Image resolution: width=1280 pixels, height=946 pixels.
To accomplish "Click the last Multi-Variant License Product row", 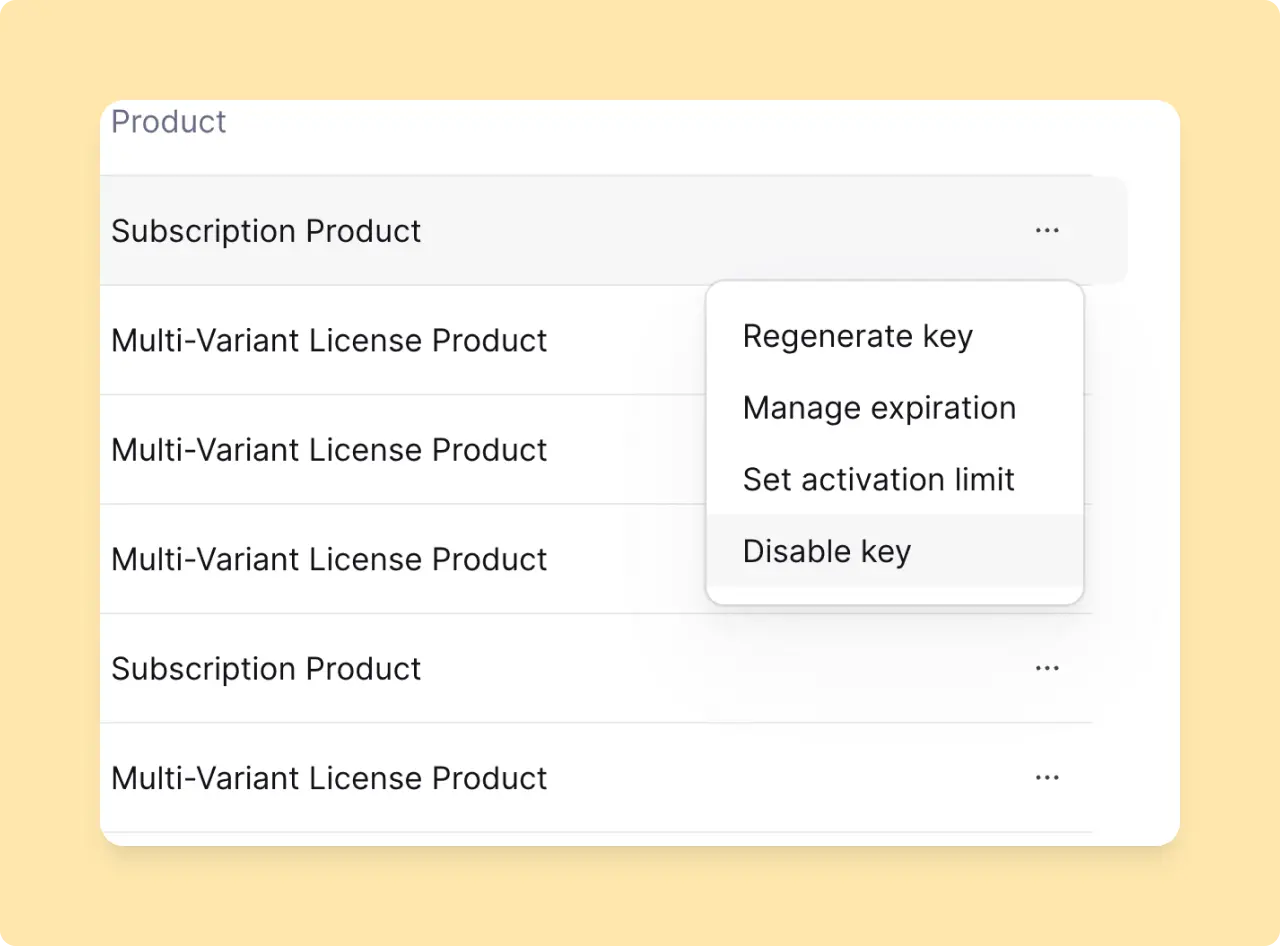I will click(x=329, y=778).
